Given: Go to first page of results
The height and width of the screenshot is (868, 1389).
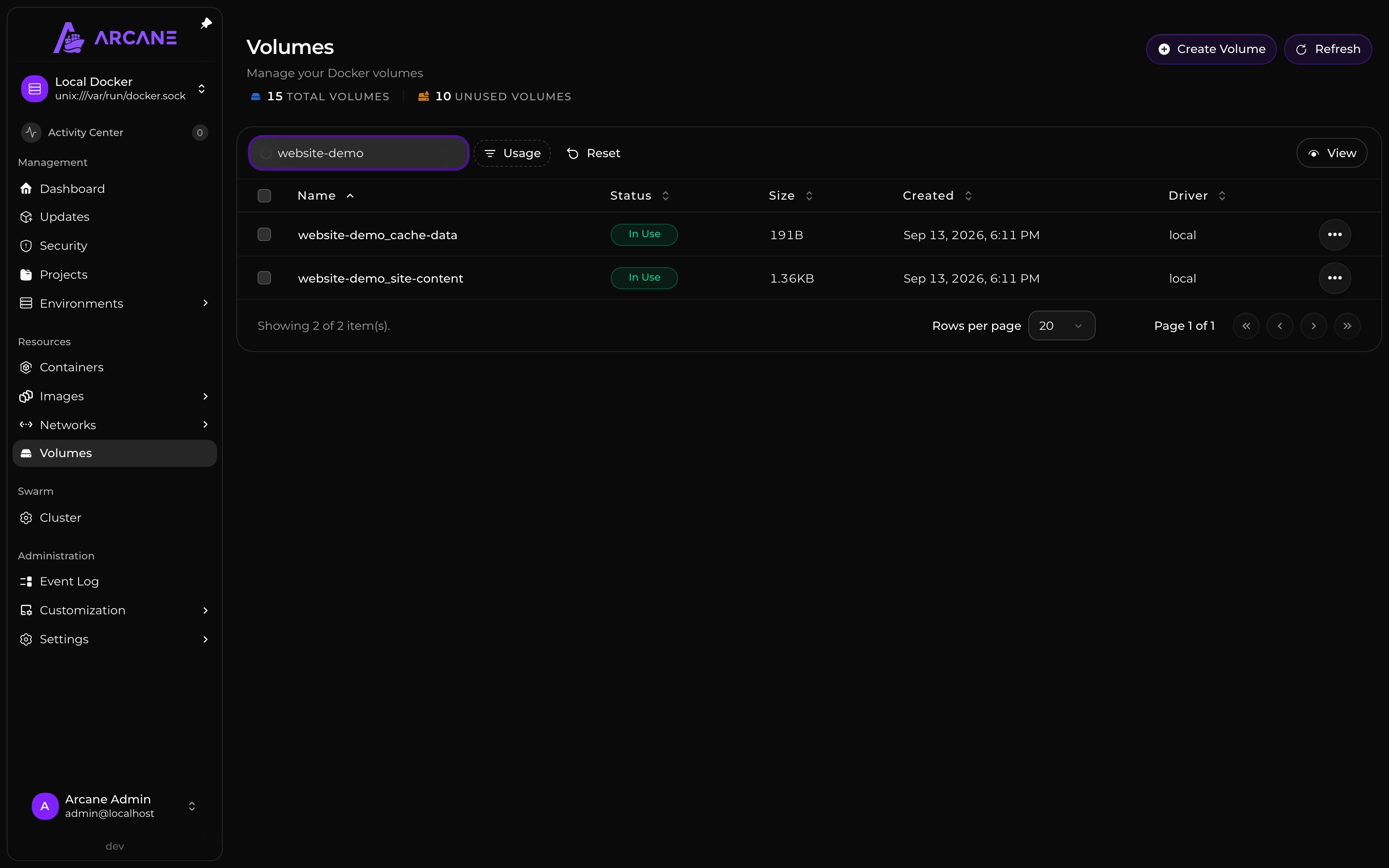Looking at the screenshot, I should coord(1246,326).
